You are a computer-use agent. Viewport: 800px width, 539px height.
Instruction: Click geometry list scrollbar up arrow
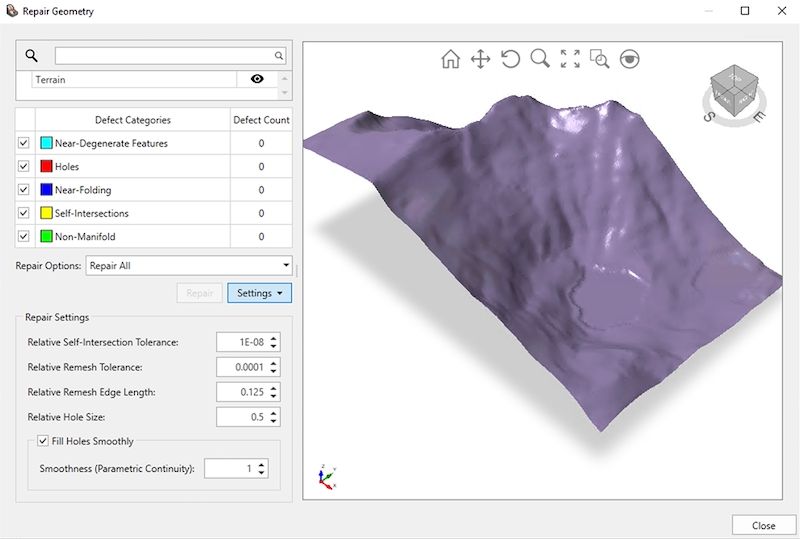(x=285, y=78)
